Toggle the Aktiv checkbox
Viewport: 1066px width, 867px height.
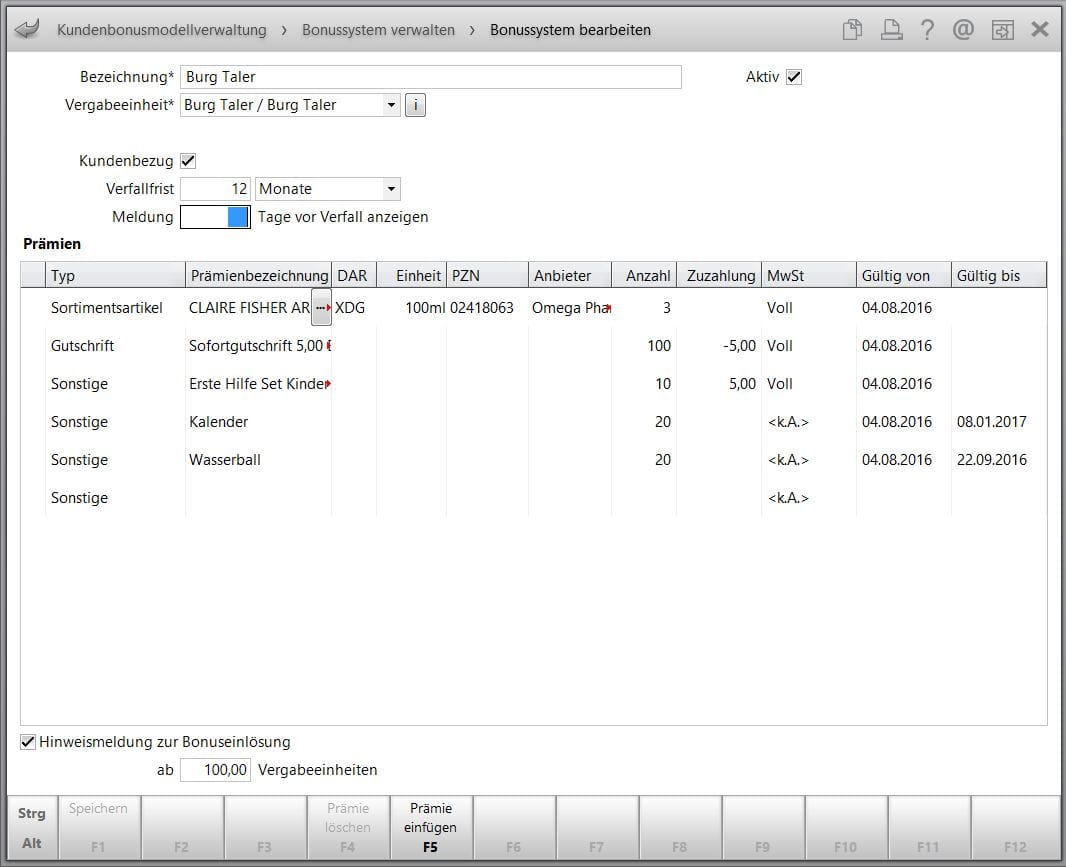click(x=794, y=77)
